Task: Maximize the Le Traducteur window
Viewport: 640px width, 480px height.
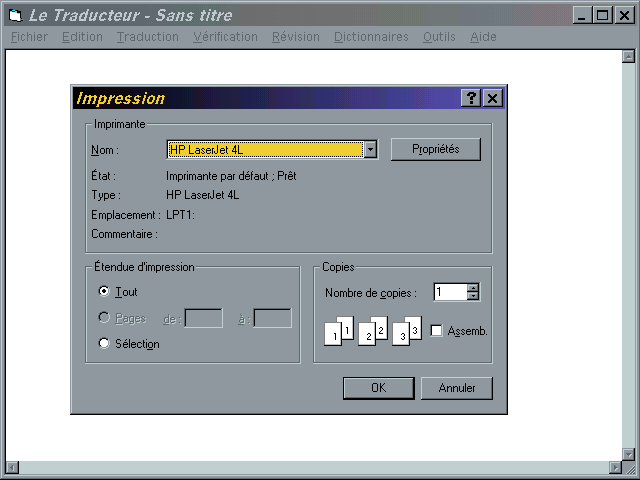Action: [602, 16]
